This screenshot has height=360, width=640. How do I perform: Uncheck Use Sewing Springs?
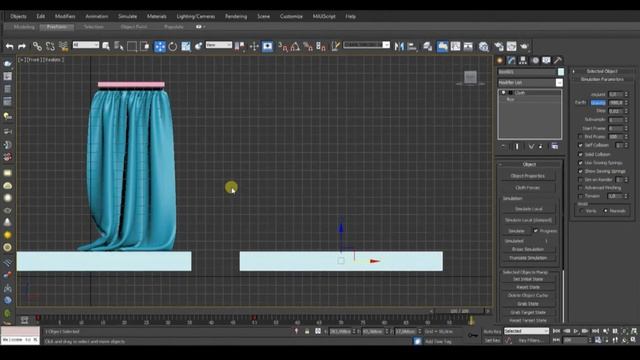tap(580, 163)
